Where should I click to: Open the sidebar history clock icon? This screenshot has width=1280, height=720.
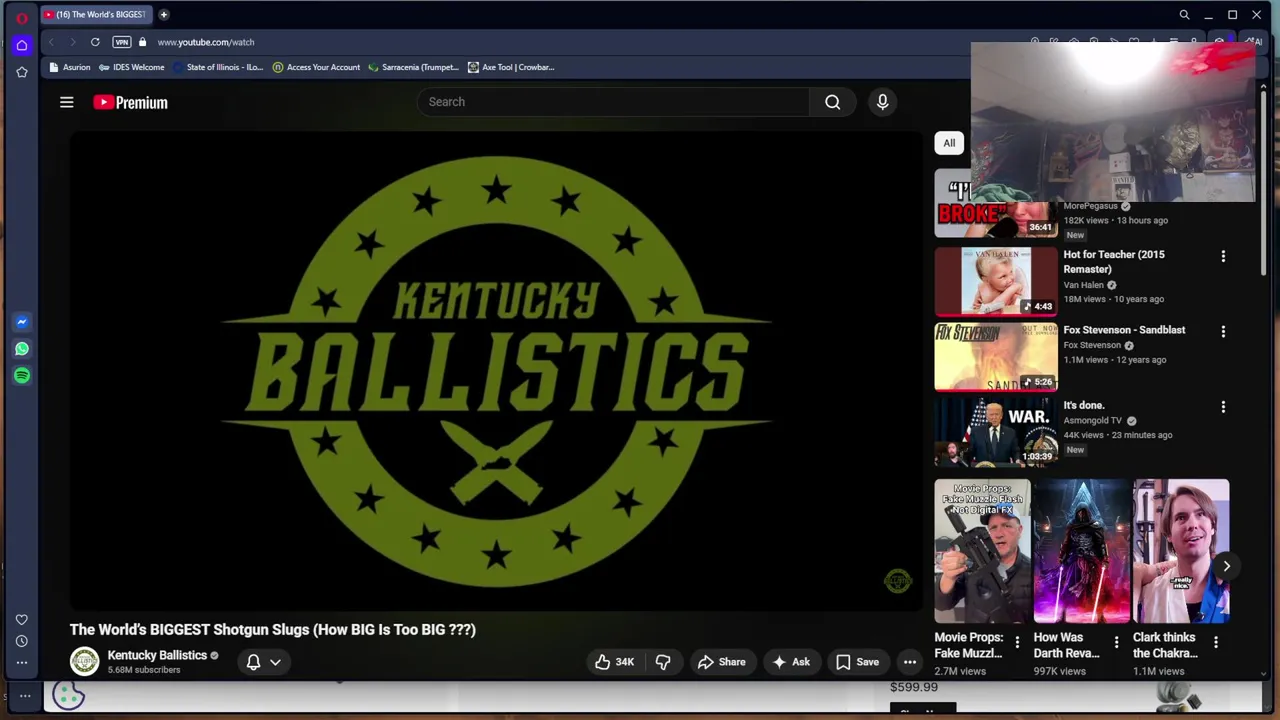pyautogui.click(x=22, y=641)
